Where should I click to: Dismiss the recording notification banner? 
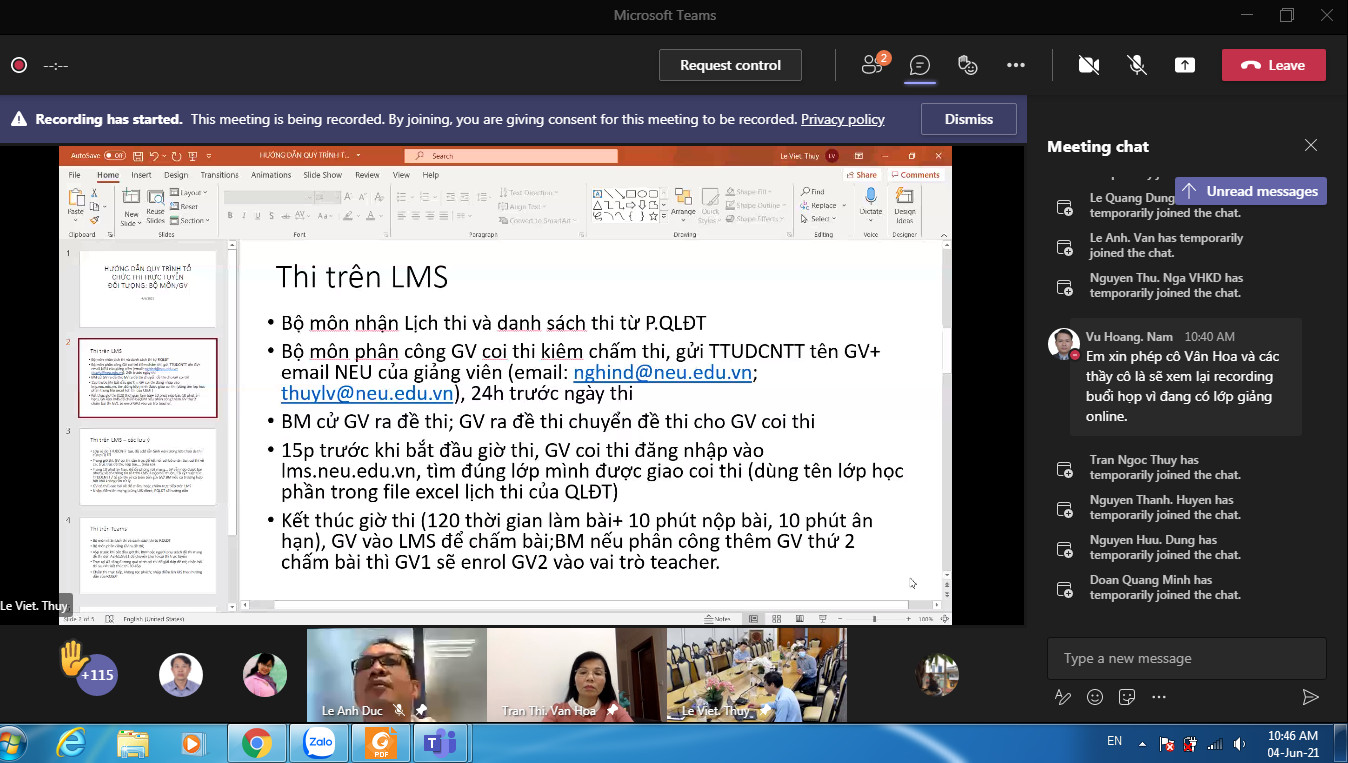pos(968,119)
